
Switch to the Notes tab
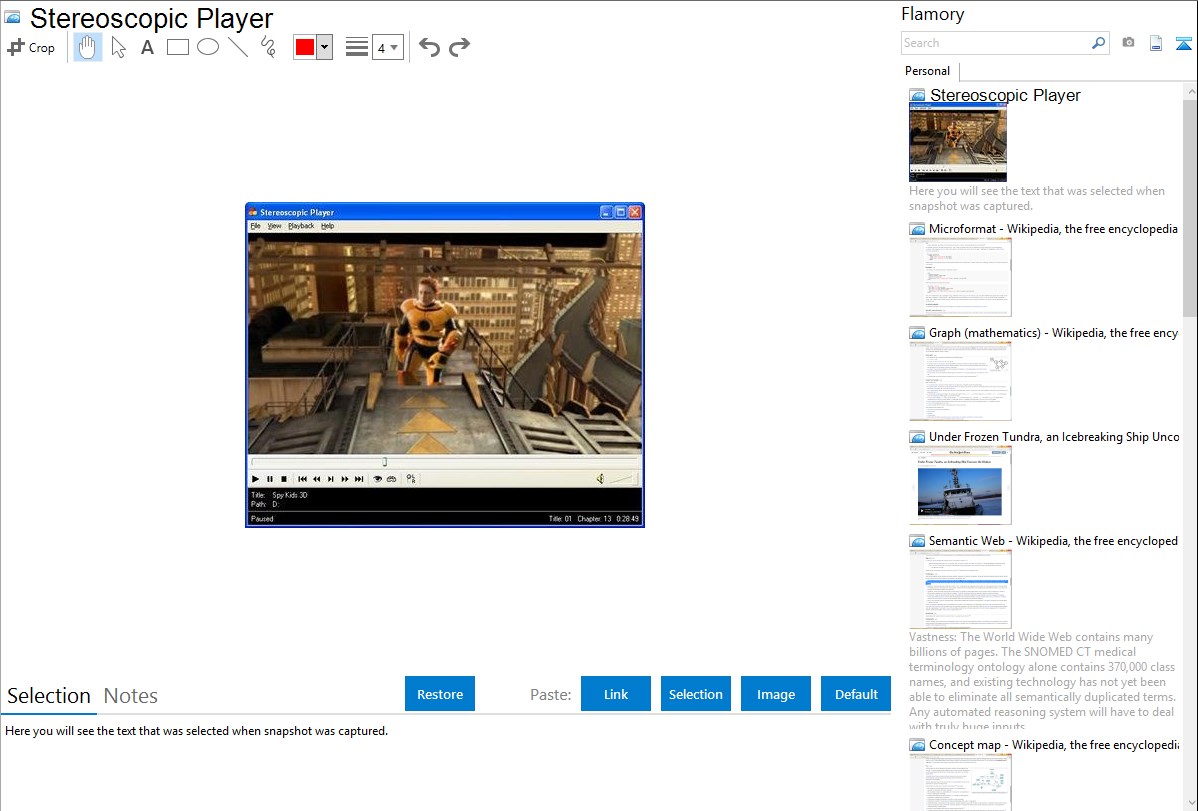tap(131, 696)
